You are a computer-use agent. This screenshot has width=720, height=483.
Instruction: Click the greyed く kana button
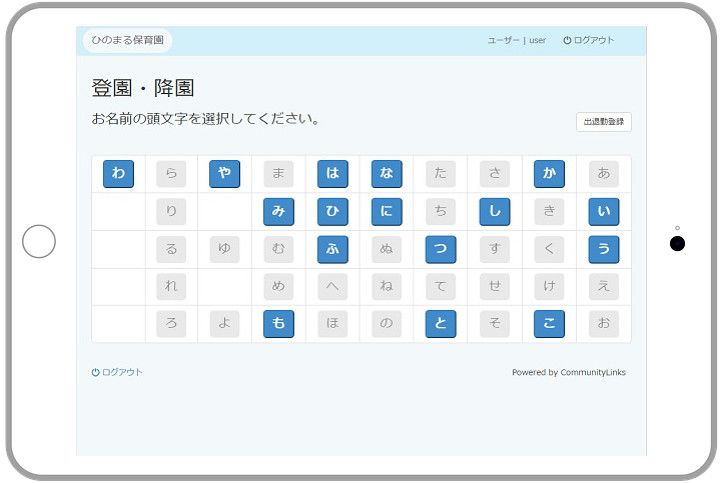pyautogui.click(x=549, y=249)
